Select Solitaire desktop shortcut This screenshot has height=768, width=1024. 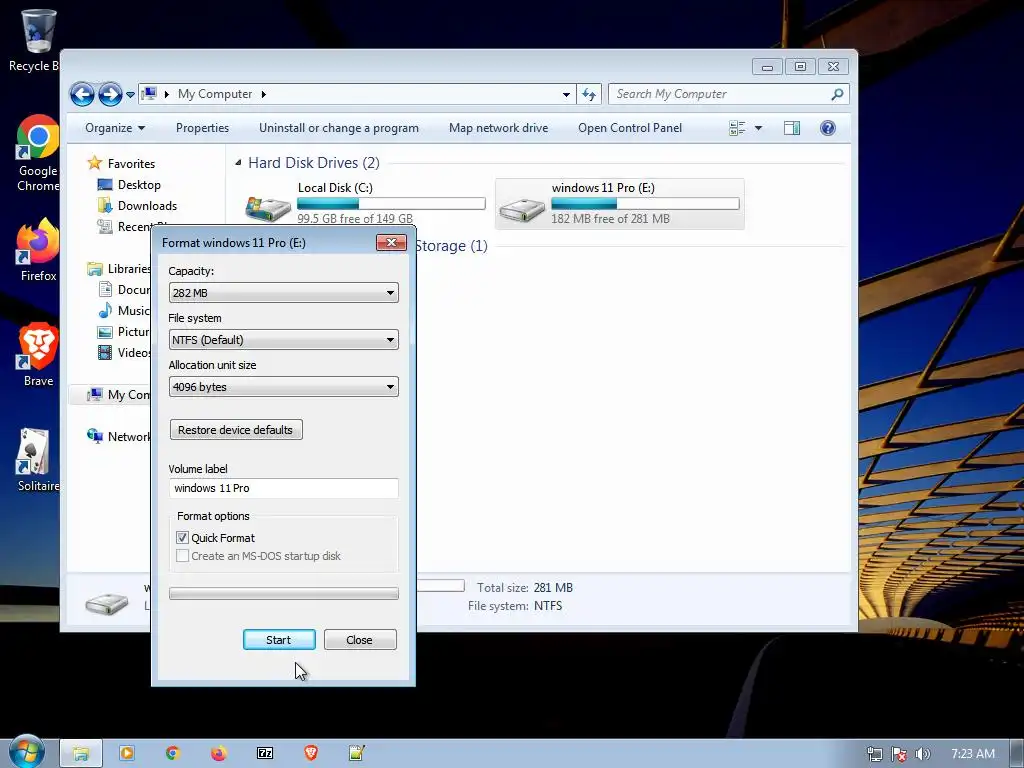pos(38,460)
